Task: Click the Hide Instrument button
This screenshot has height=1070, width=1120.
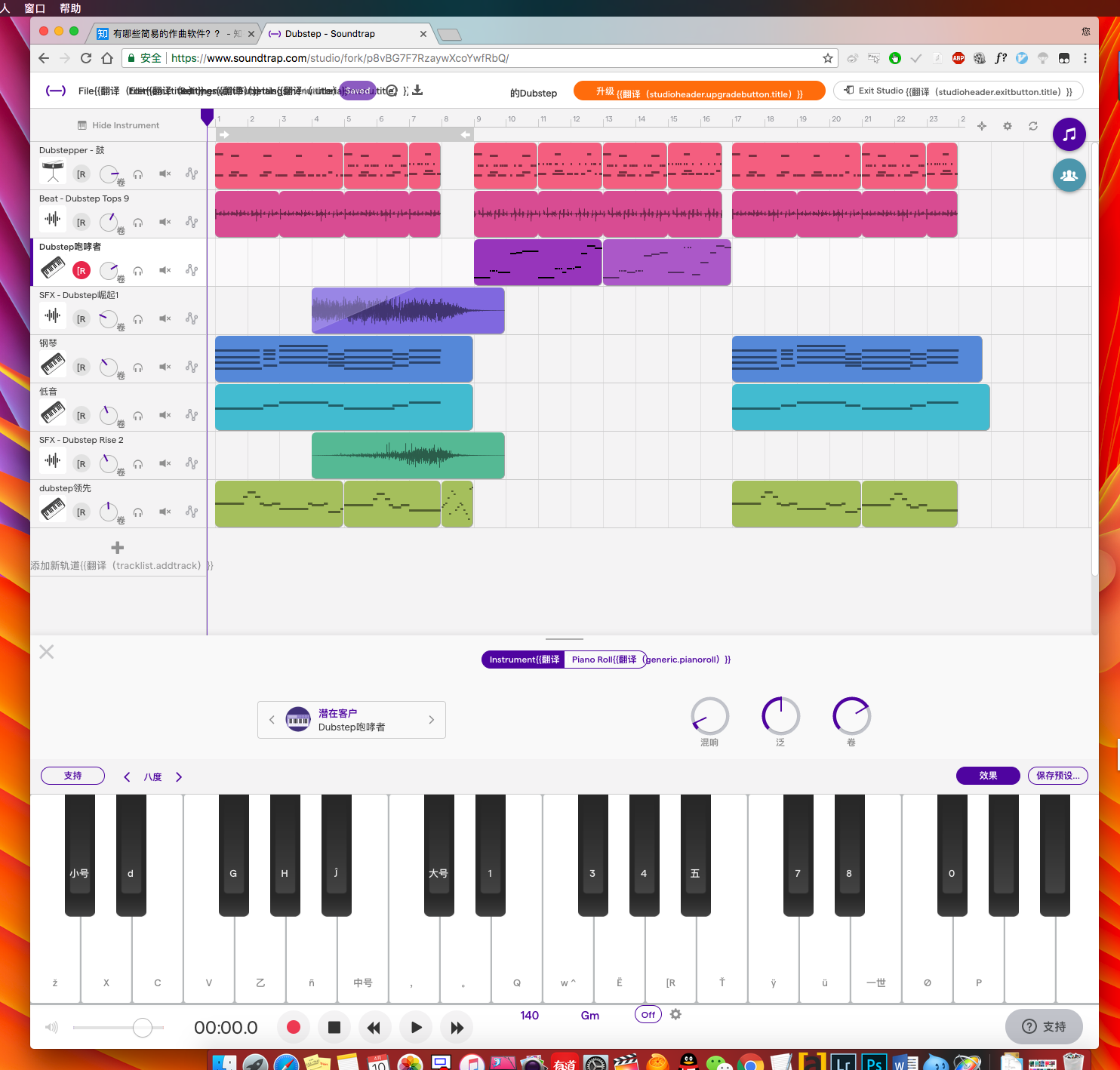Action: (118, 125)
